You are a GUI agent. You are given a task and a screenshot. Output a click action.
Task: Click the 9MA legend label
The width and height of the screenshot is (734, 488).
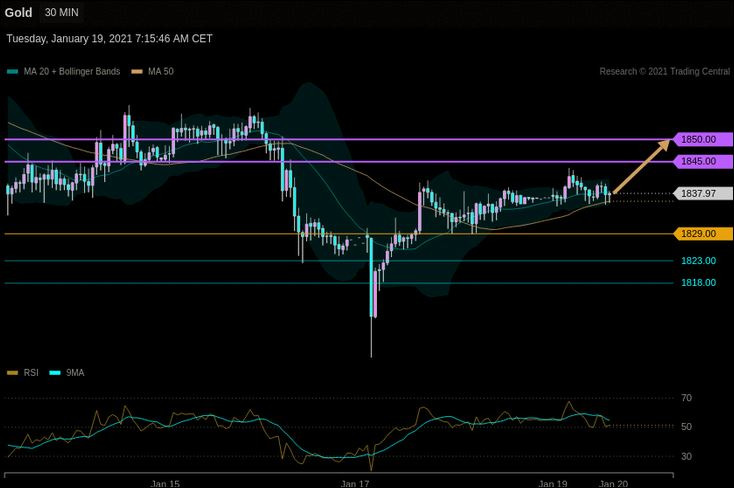coord(75,373)
